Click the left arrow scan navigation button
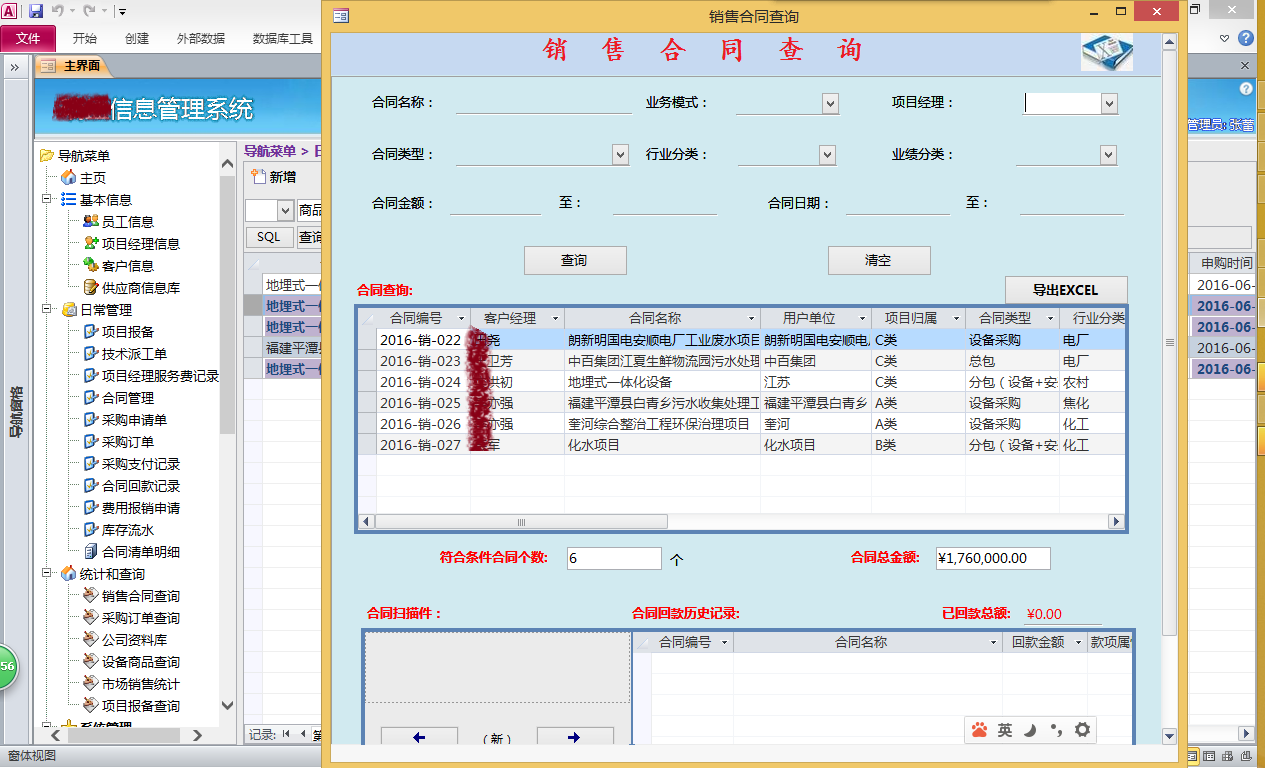 click(x=419, y=737)
